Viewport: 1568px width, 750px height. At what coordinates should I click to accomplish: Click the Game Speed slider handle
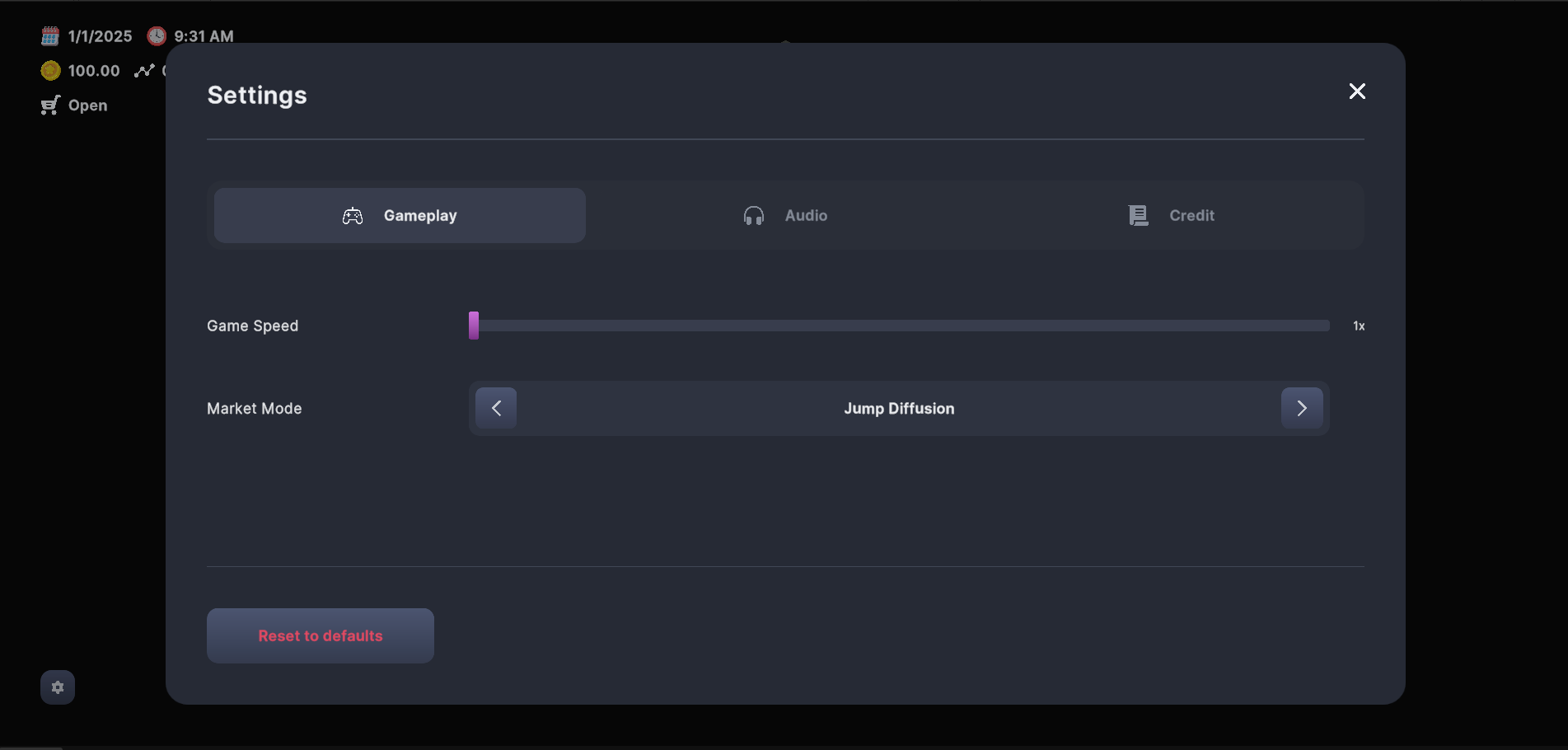pos(474,326)
